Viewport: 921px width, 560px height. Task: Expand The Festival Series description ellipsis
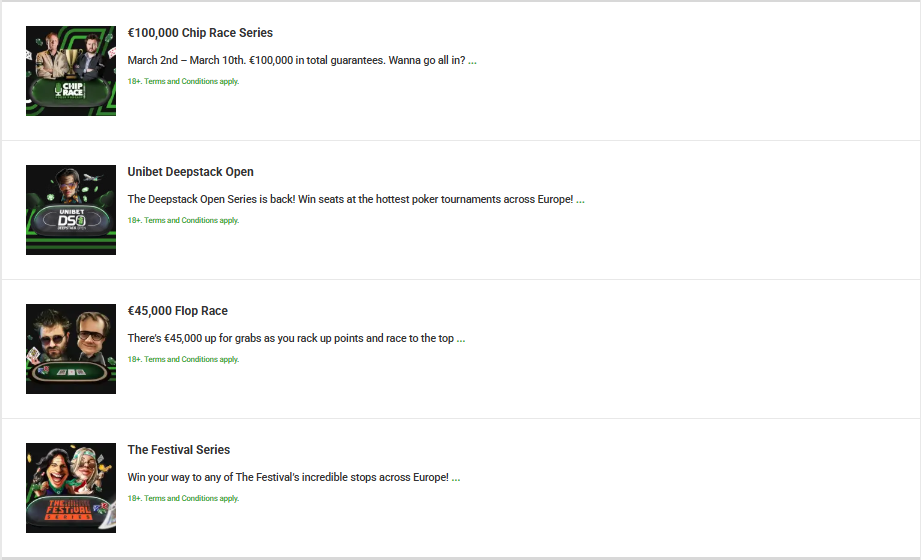[456, 478]
